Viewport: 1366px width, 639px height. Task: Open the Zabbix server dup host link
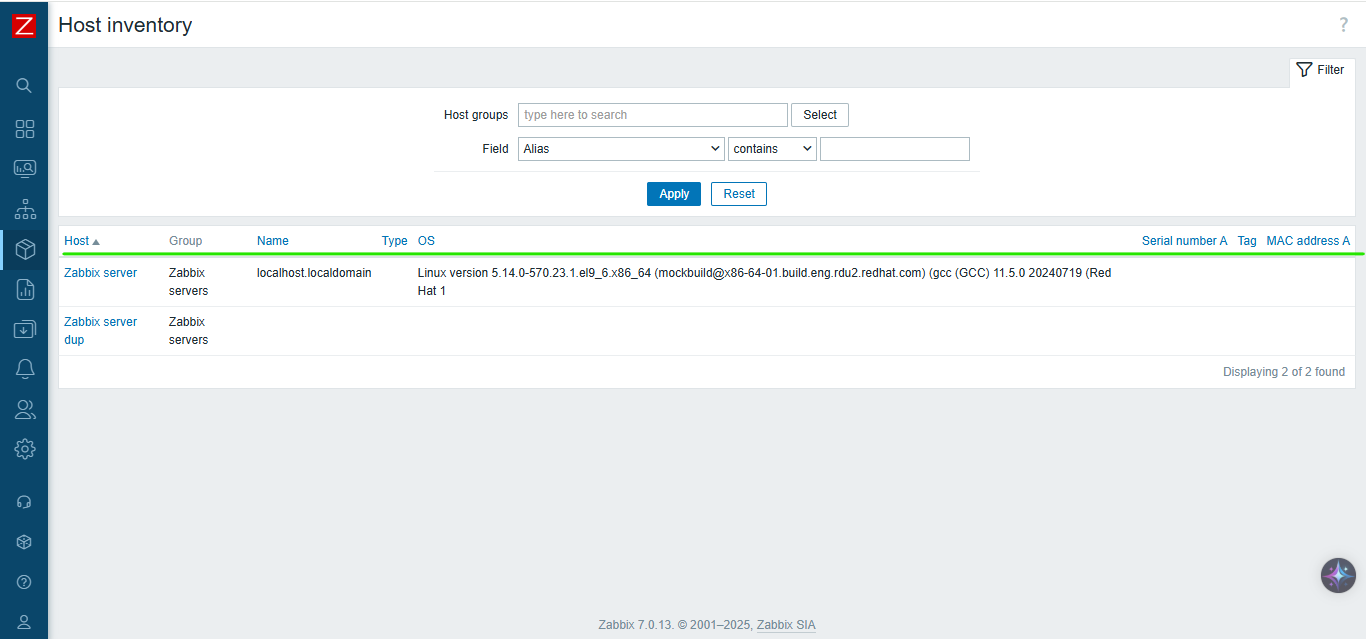coord(101,331)
